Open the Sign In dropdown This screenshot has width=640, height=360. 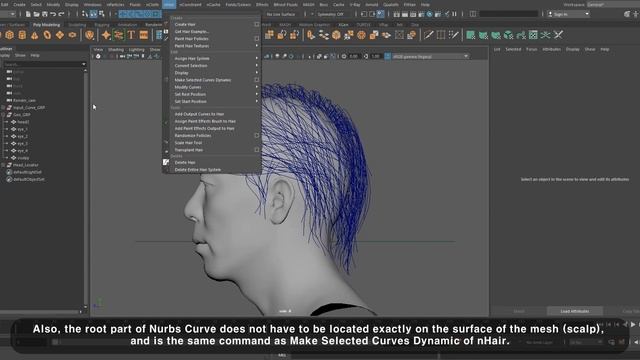pyautogui.click(x=569, y=14)
